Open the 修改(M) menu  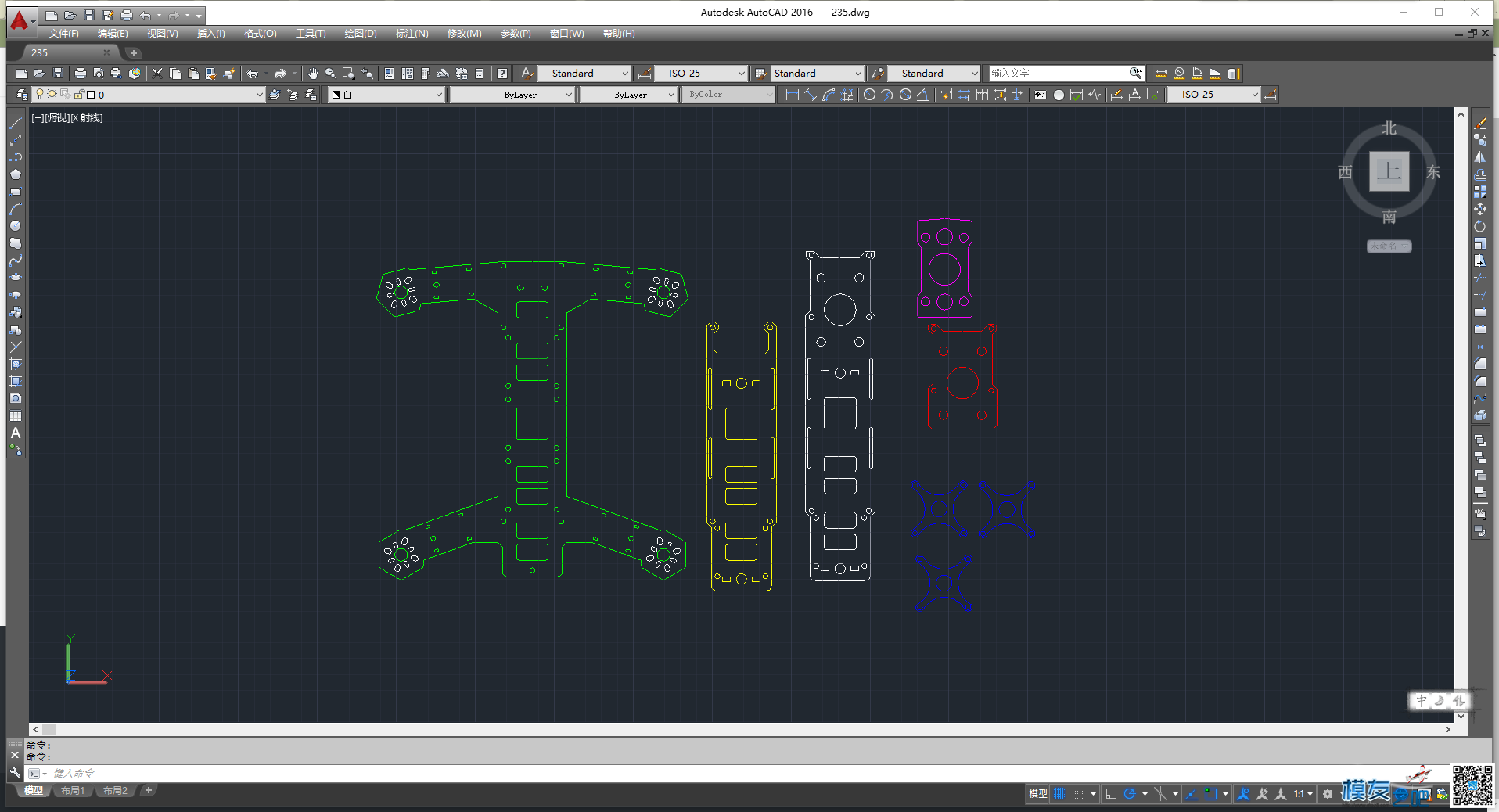pos(464,34)
